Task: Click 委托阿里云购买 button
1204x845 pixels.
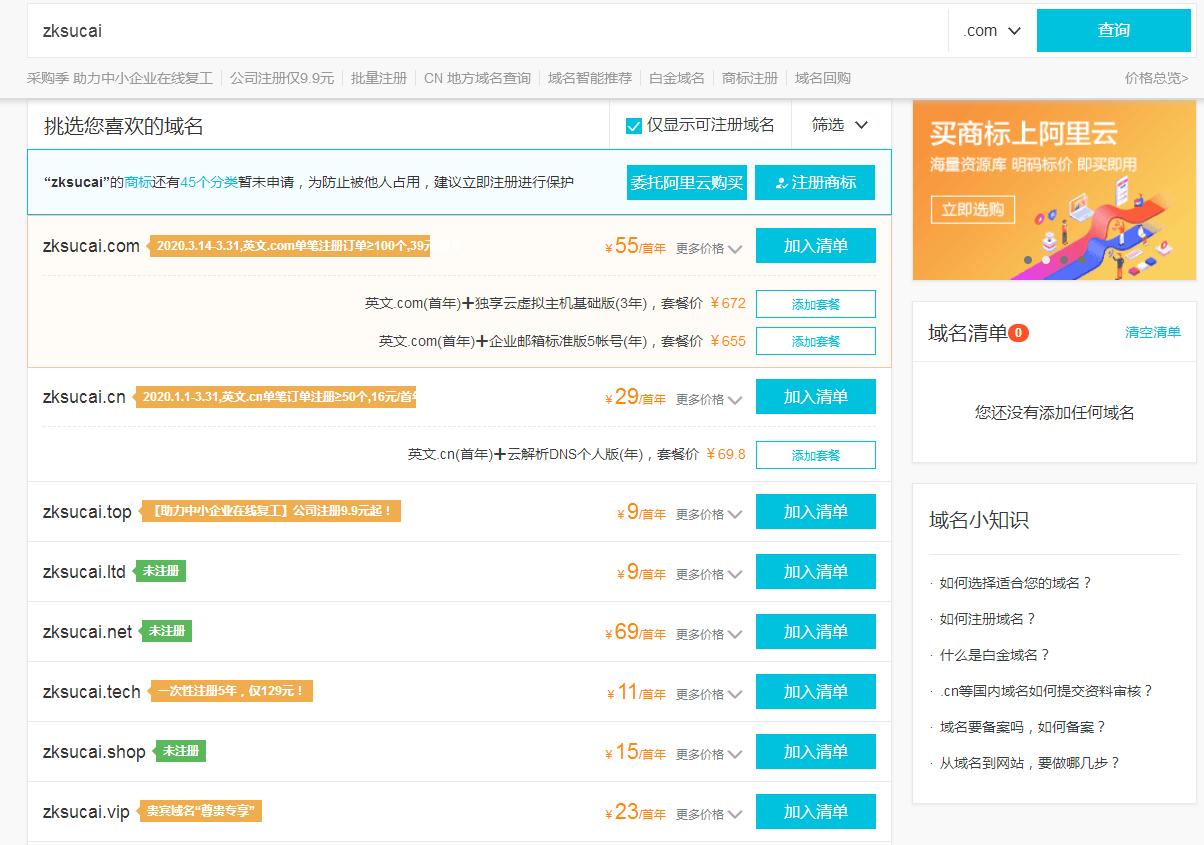Action: [687, 182]
